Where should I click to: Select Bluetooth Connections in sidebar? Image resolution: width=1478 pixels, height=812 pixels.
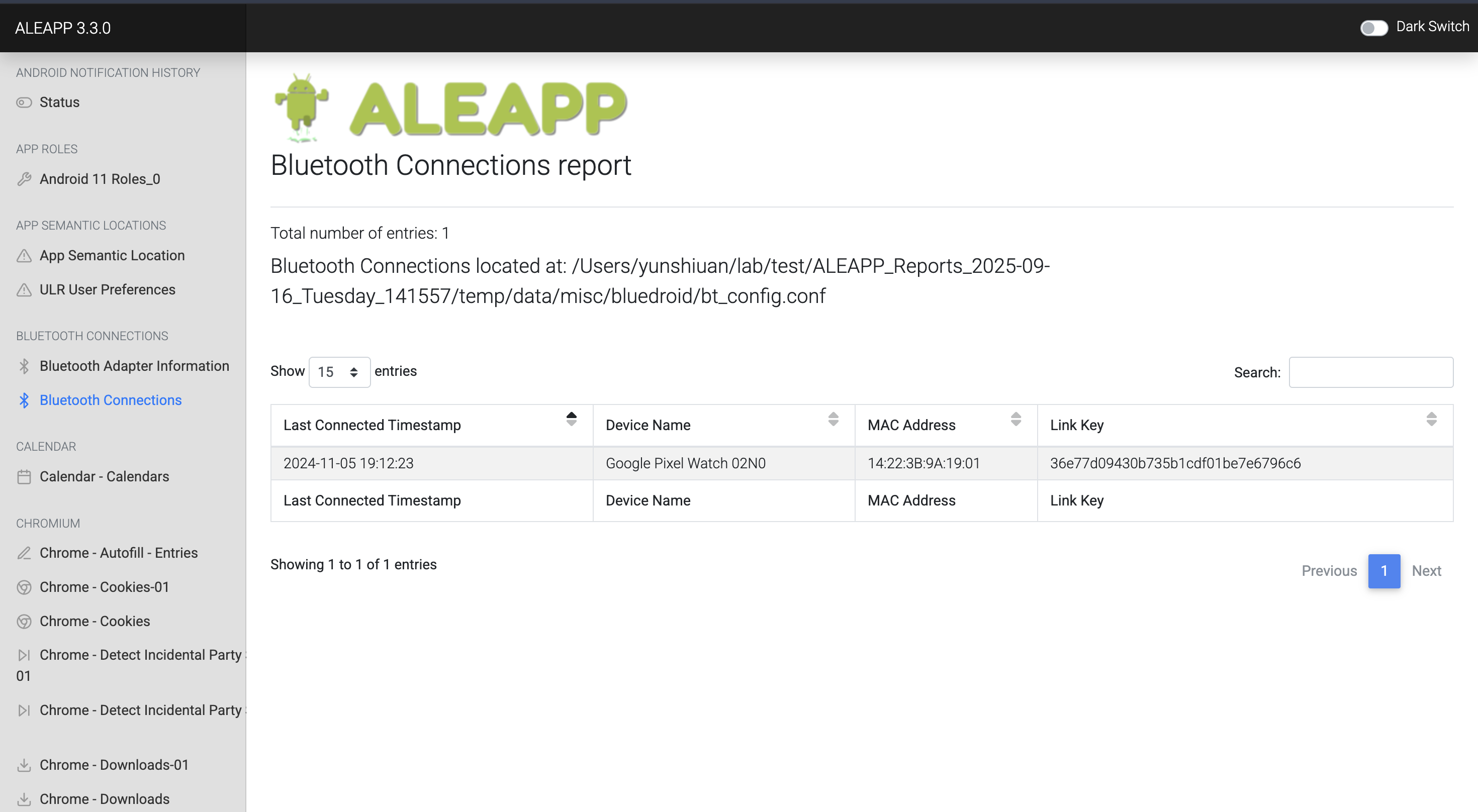click(111, 400)
